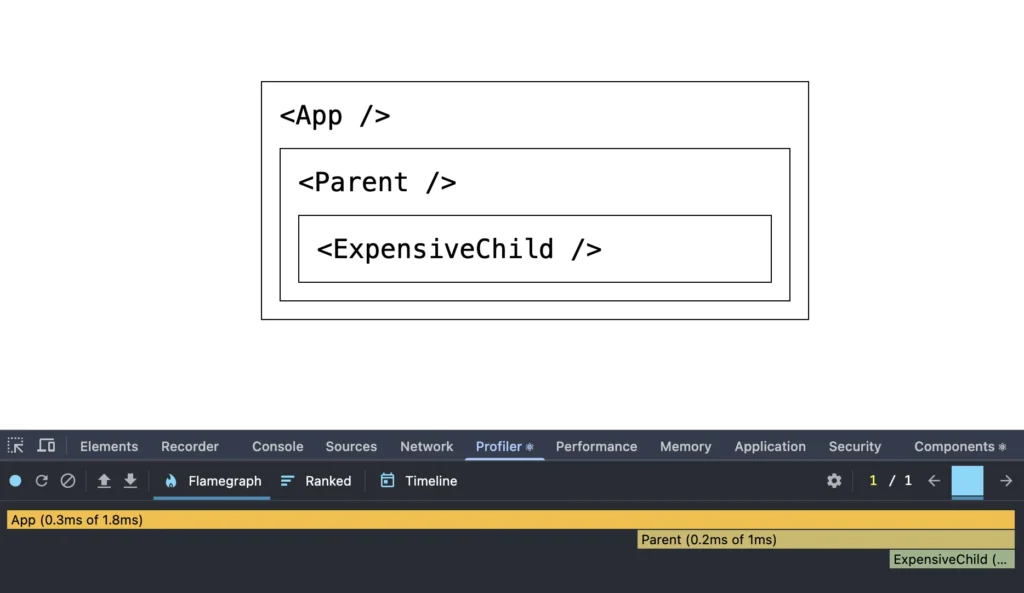Open the Components tab
Image resolution: width=1024 pixels, height=593 pixels.
[960, 447]
